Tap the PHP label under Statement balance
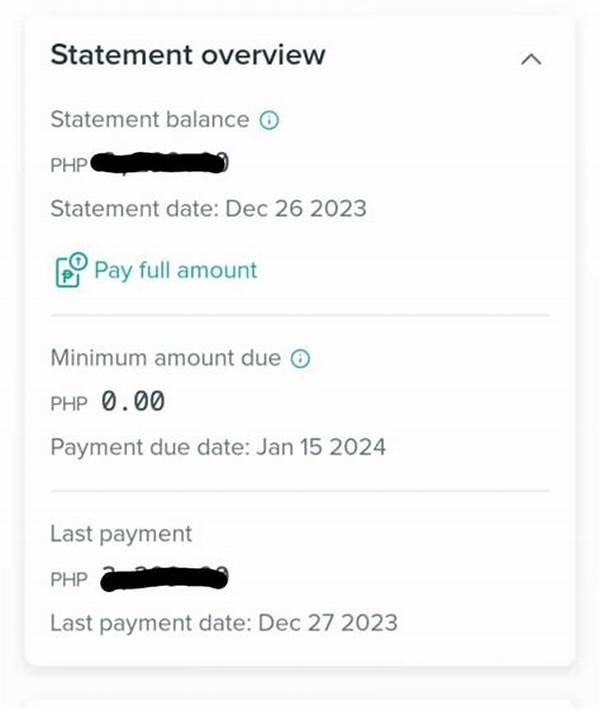The image size is (600, 711). pos(68,165)
